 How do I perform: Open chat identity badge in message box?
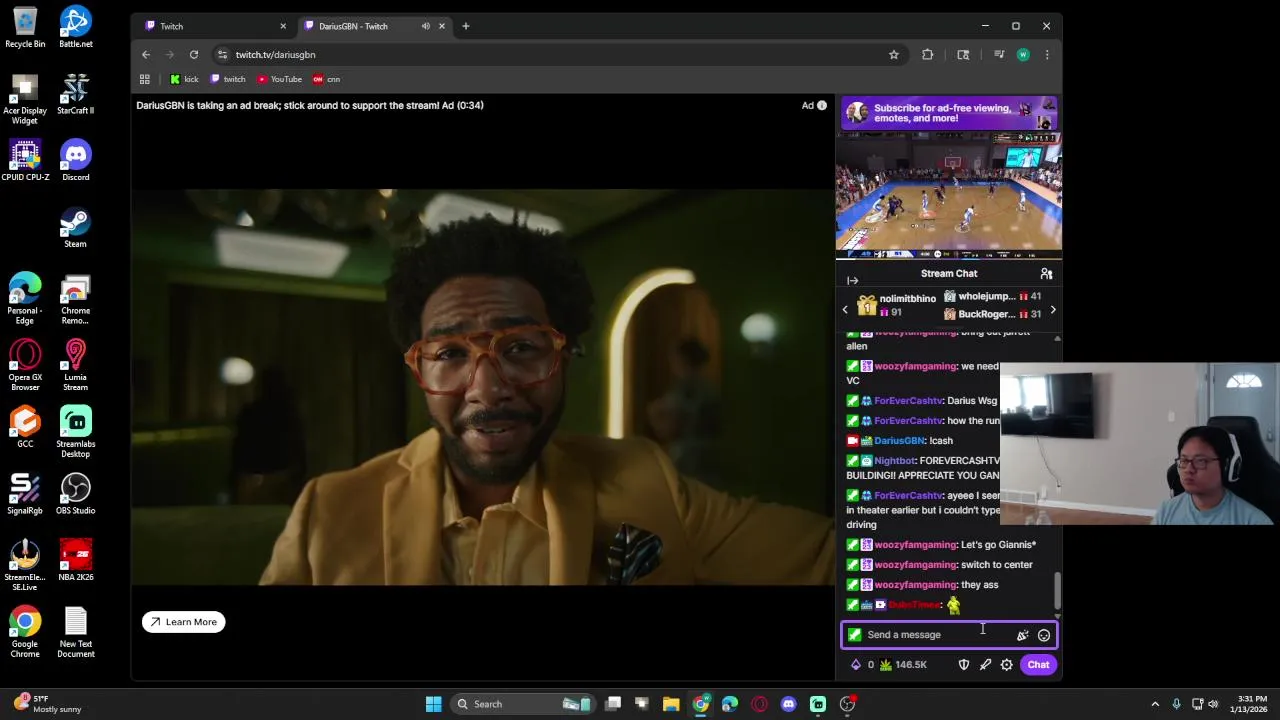[x=854, y=635]
